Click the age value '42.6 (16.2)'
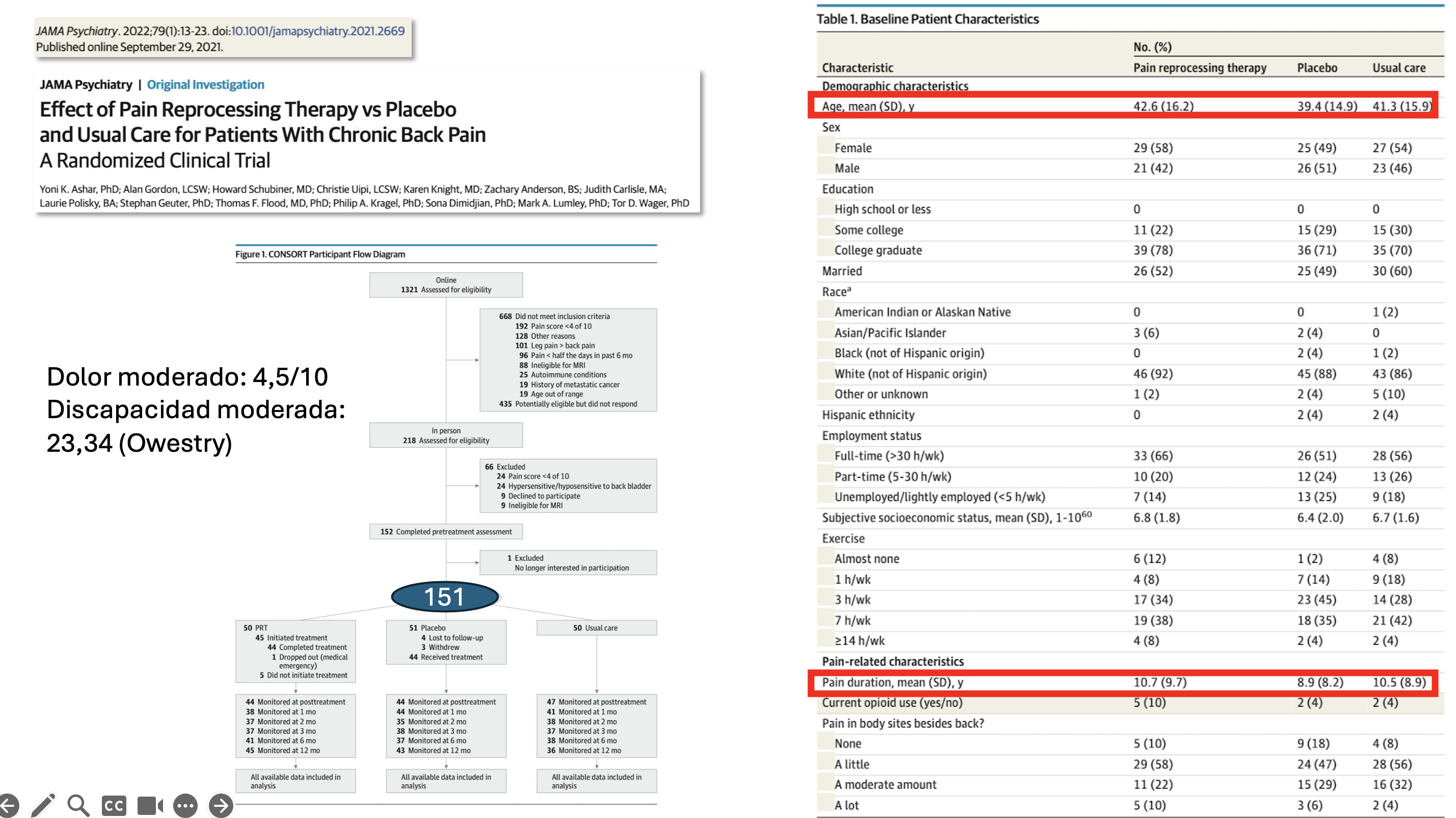 coord(1163,106)
